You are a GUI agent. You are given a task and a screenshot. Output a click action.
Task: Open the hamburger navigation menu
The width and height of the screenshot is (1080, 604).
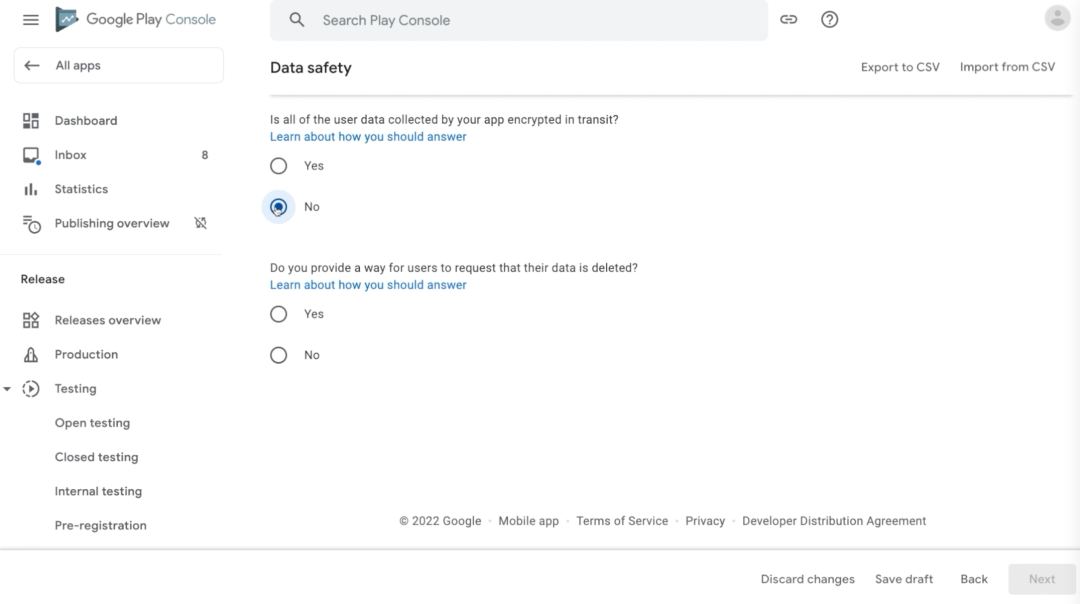point(31,20)
